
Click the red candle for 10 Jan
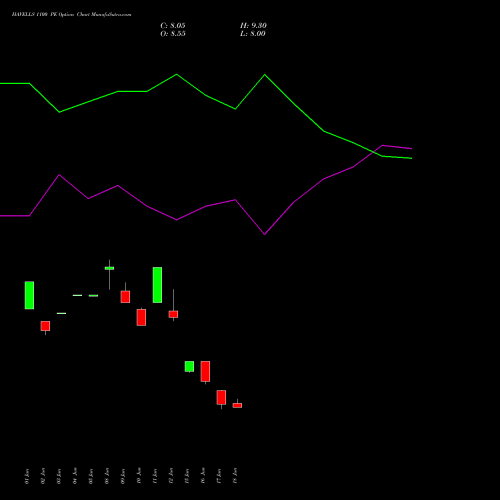(141, 317)
